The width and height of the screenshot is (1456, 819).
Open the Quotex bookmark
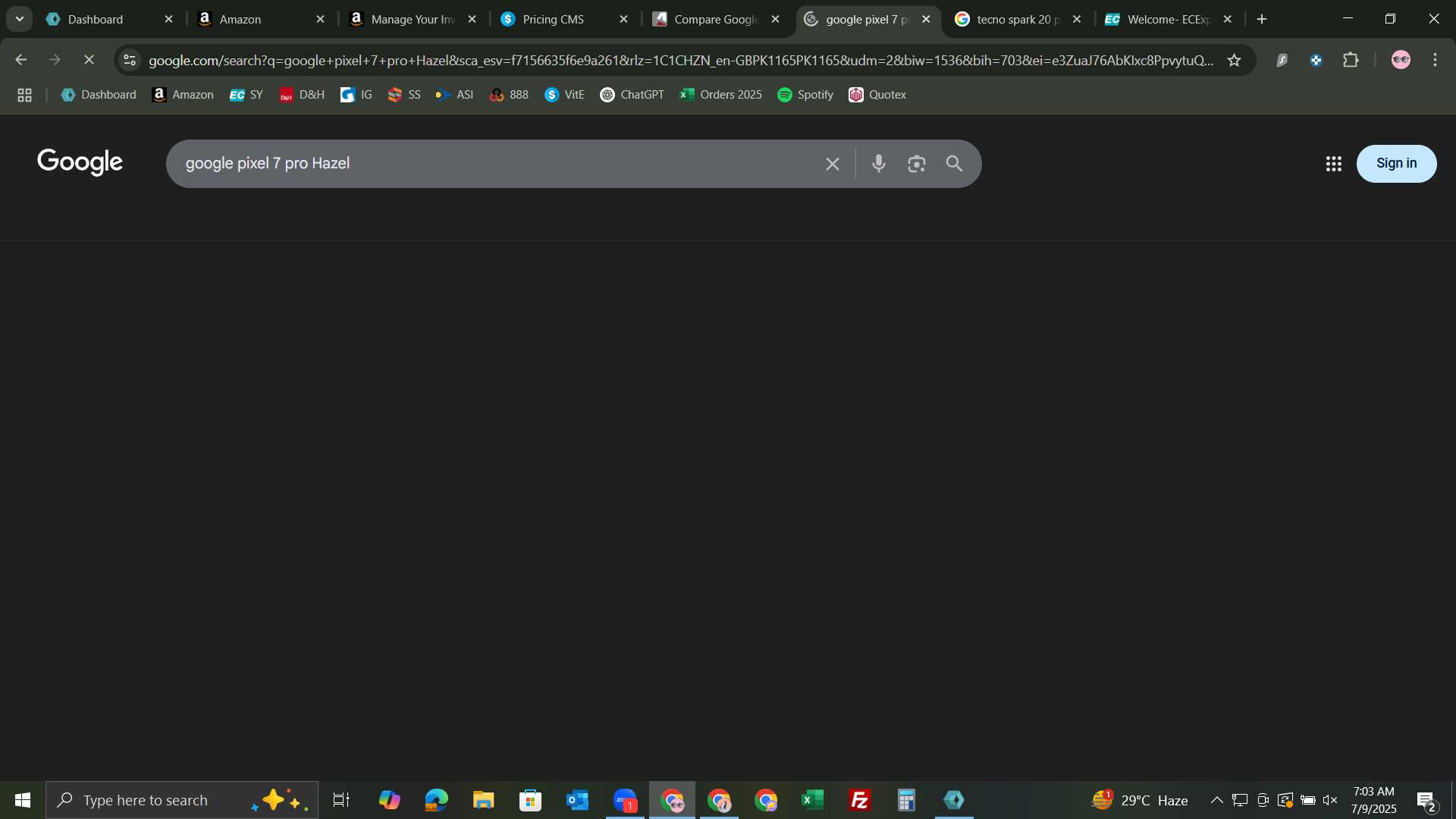877,95
